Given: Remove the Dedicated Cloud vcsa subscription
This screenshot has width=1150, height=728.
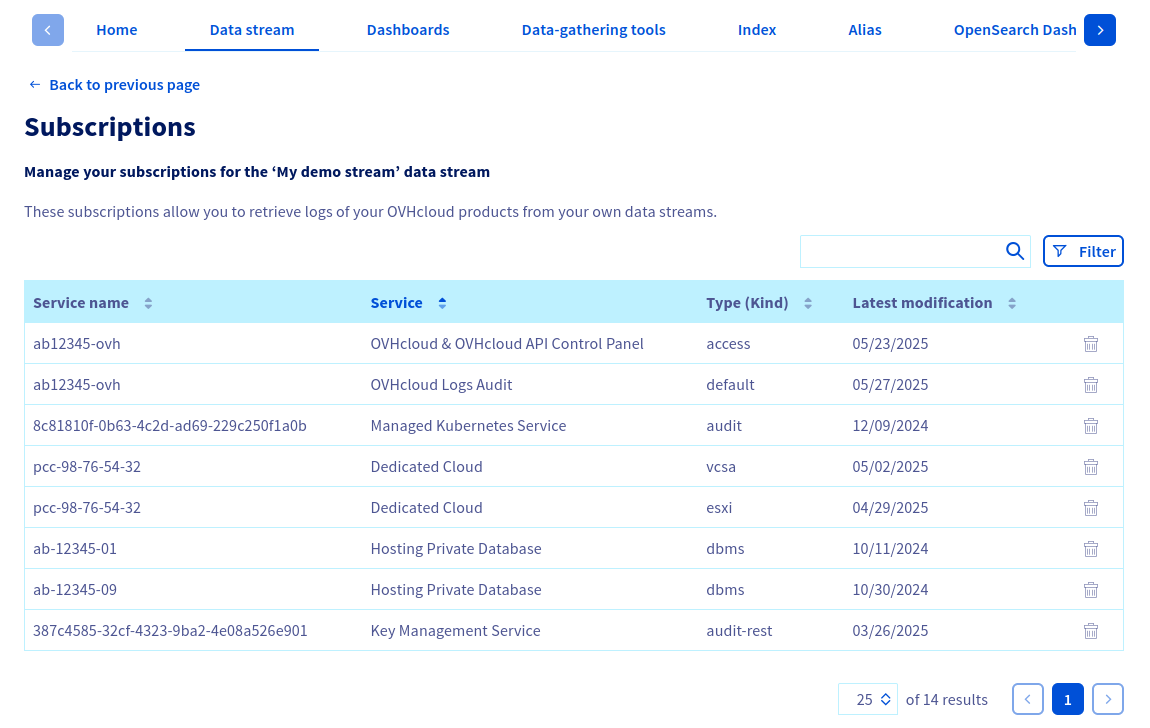Looking at the screenshot, I should tap(1091, 467).
